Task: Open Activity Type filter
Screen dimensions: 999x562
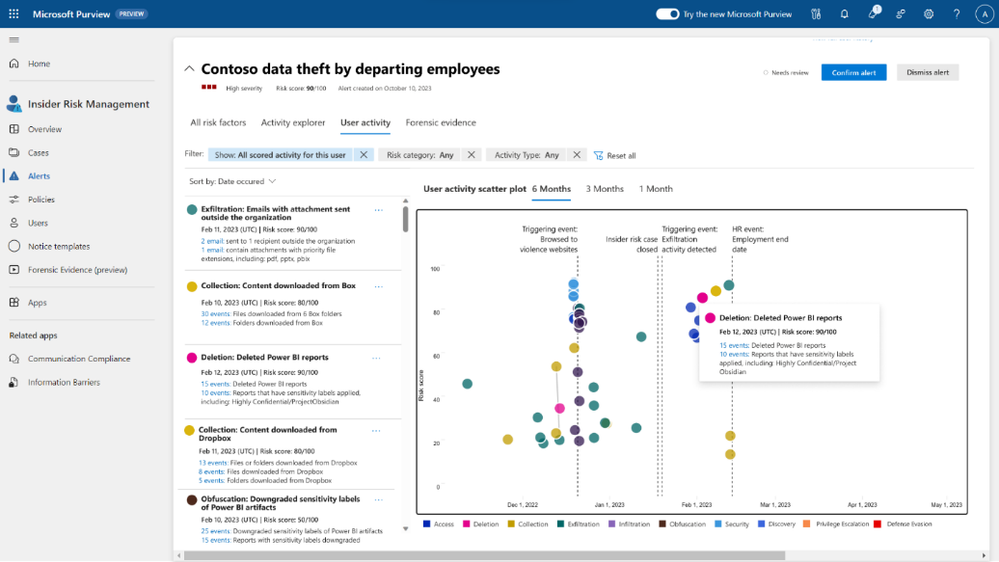Action: tap(526, 155)
